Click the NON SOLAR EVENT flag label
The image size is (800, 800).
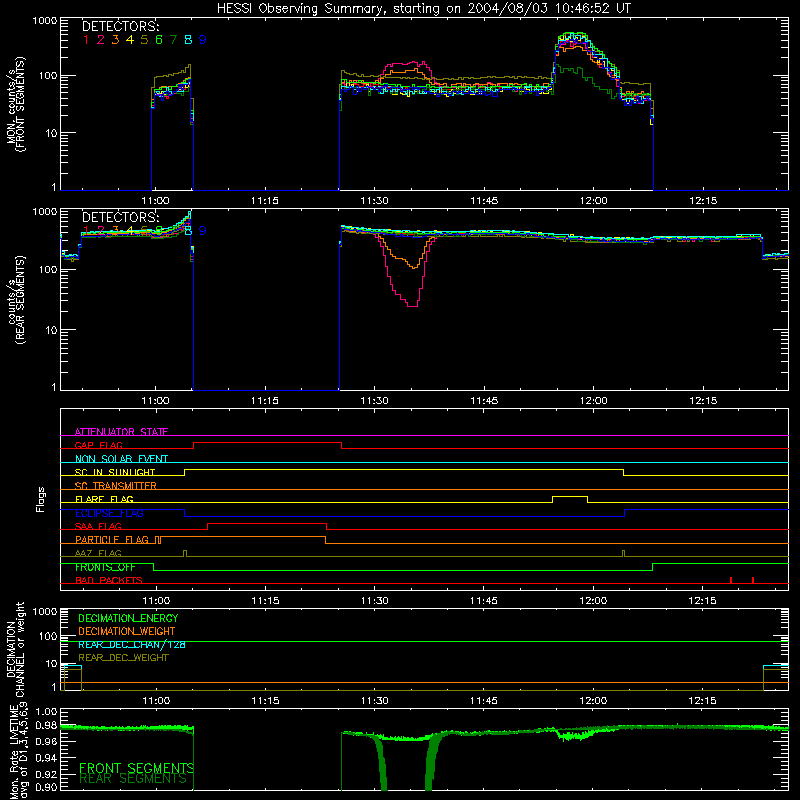(x=121, y=459)
